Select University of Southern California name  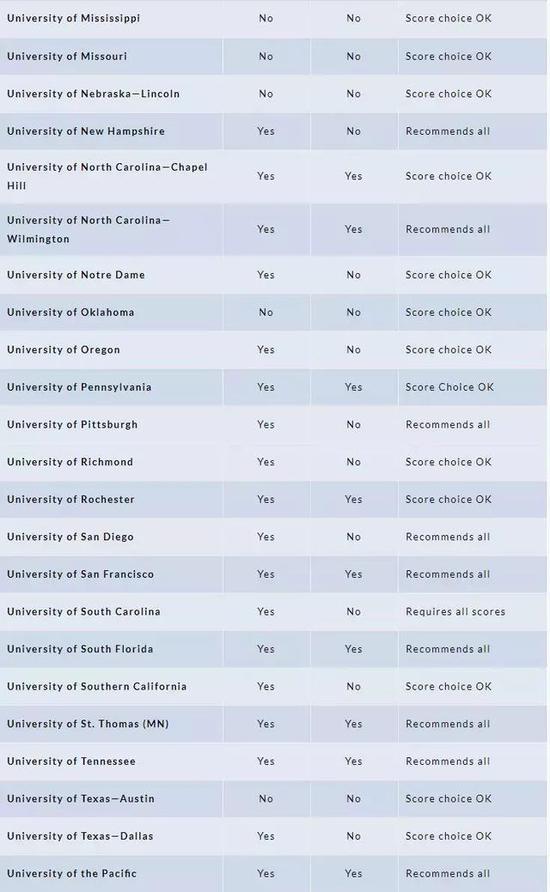tap(97, 687)
